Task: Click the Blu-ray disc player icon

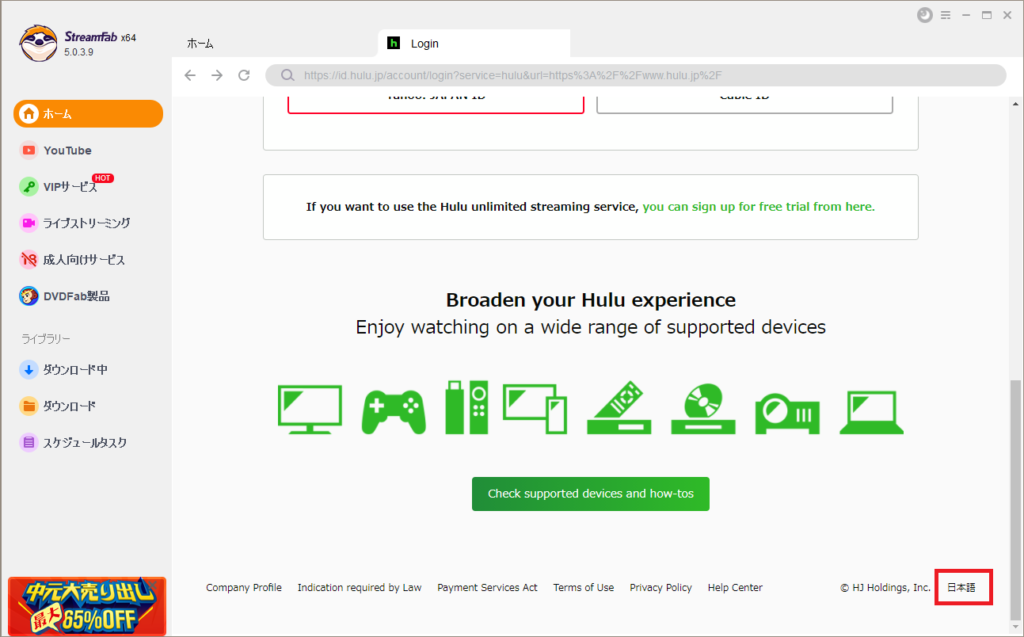Action: [x=703, y=409]
